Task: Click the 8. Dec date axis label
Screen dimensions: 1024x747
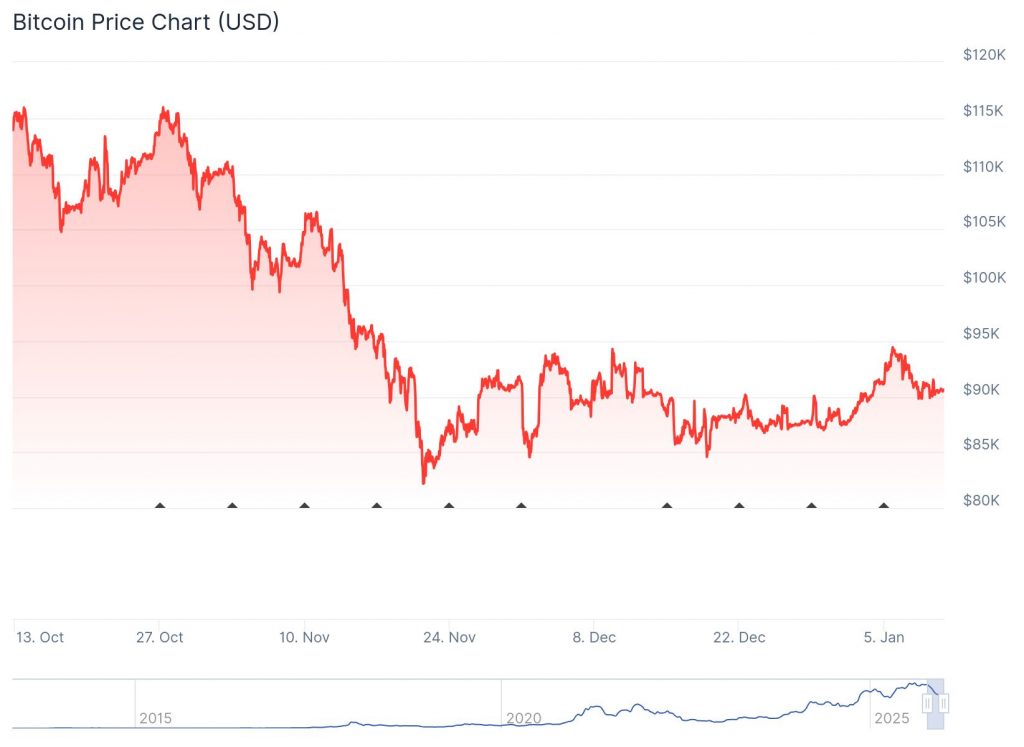Action: (x=593, y=637)
